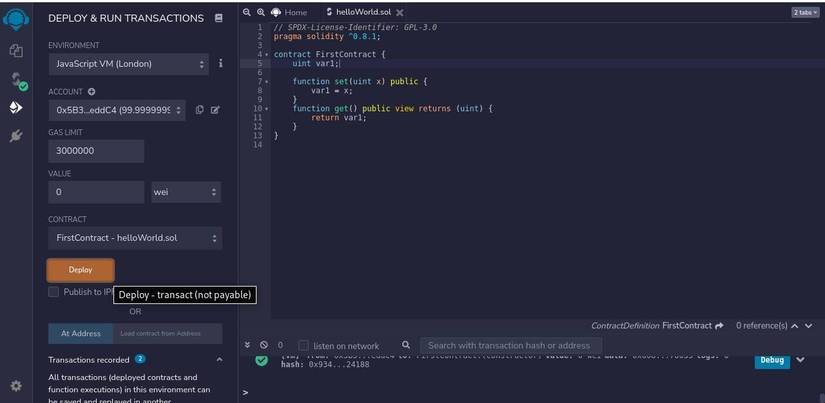The width and height of the screenshot is (825, 403).
Task: Open the Plugin manager plug icon
Action: [16, 136]
